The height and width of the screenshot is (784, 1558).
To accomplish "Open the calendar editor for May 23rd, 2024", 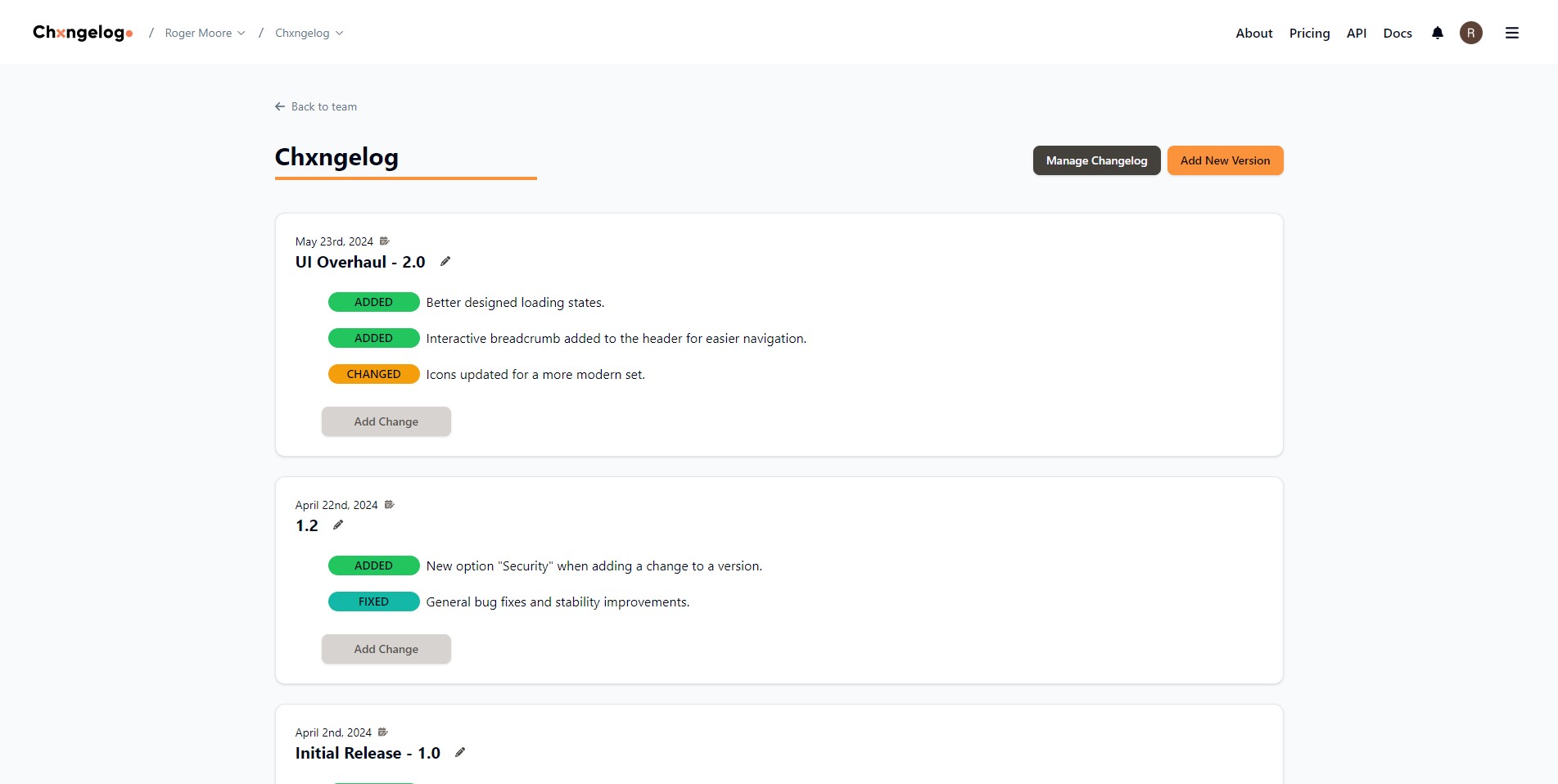I will point(385,241).
